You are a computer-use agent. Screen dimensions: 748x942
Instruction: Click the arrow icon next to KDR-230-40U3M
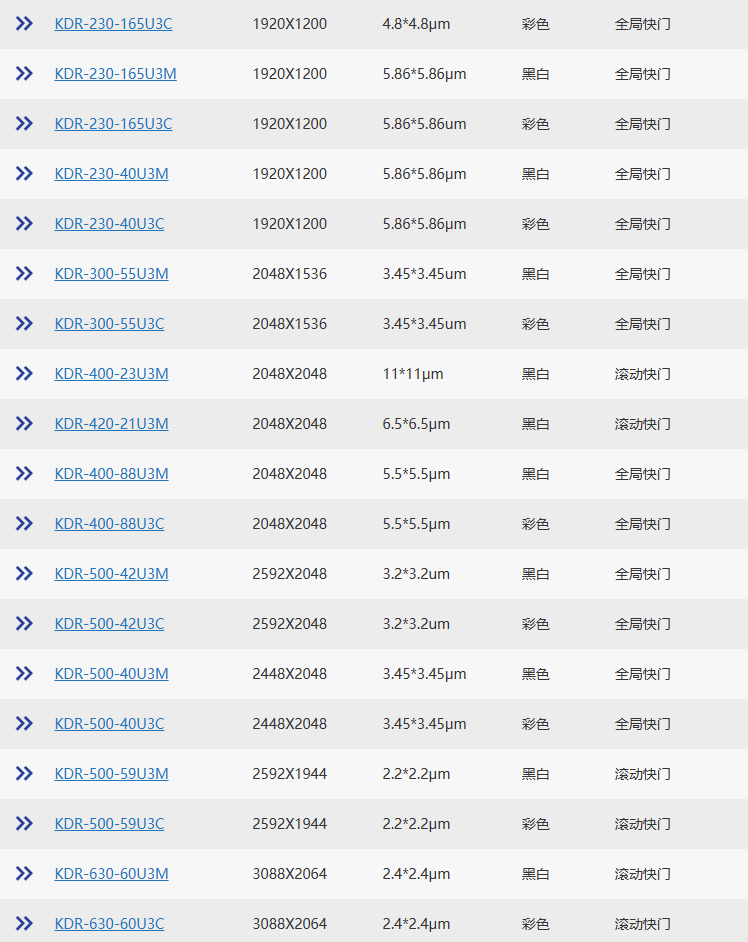(24, 174)
